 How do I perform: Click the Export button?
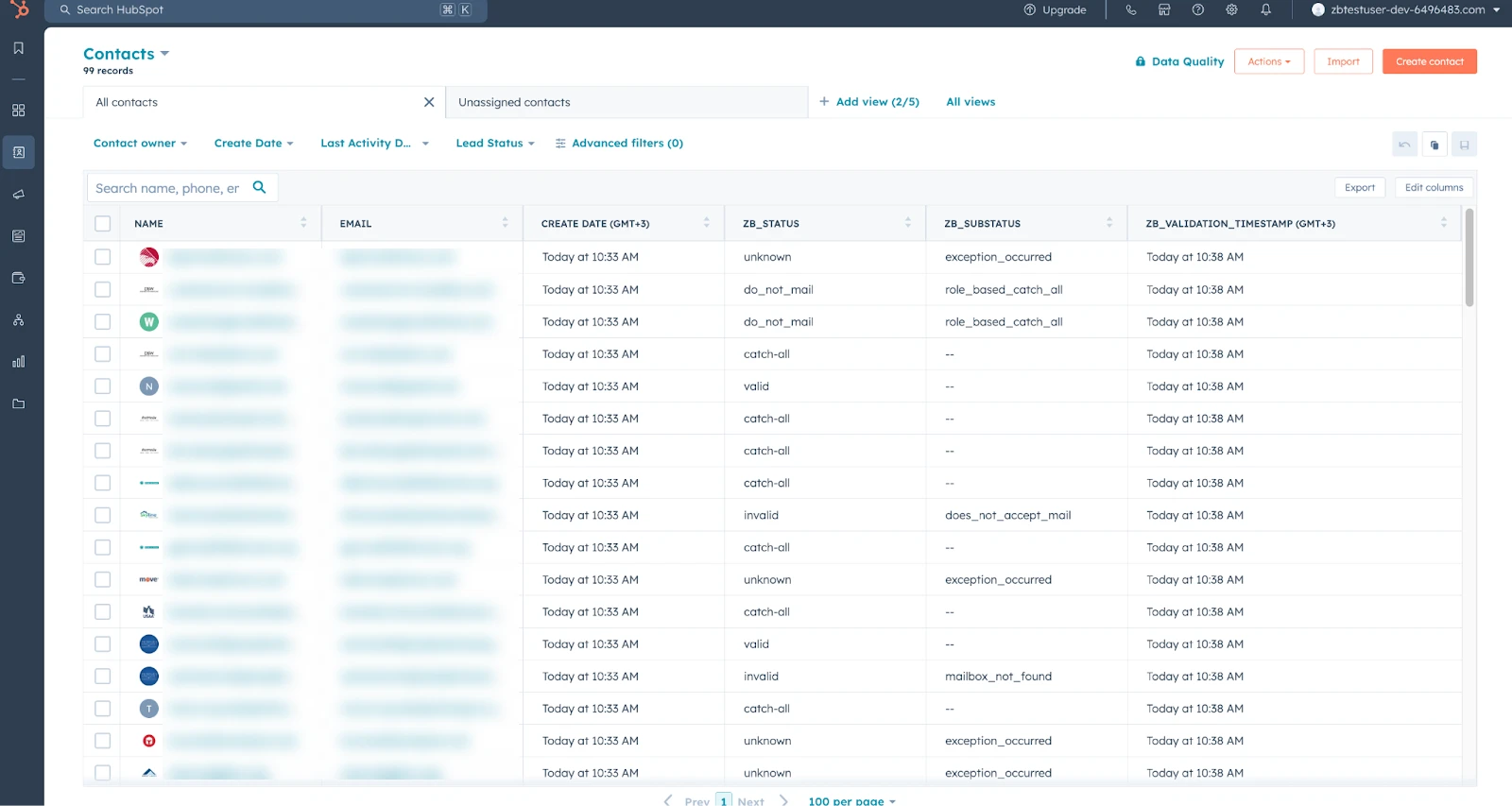pos(1359,188)
